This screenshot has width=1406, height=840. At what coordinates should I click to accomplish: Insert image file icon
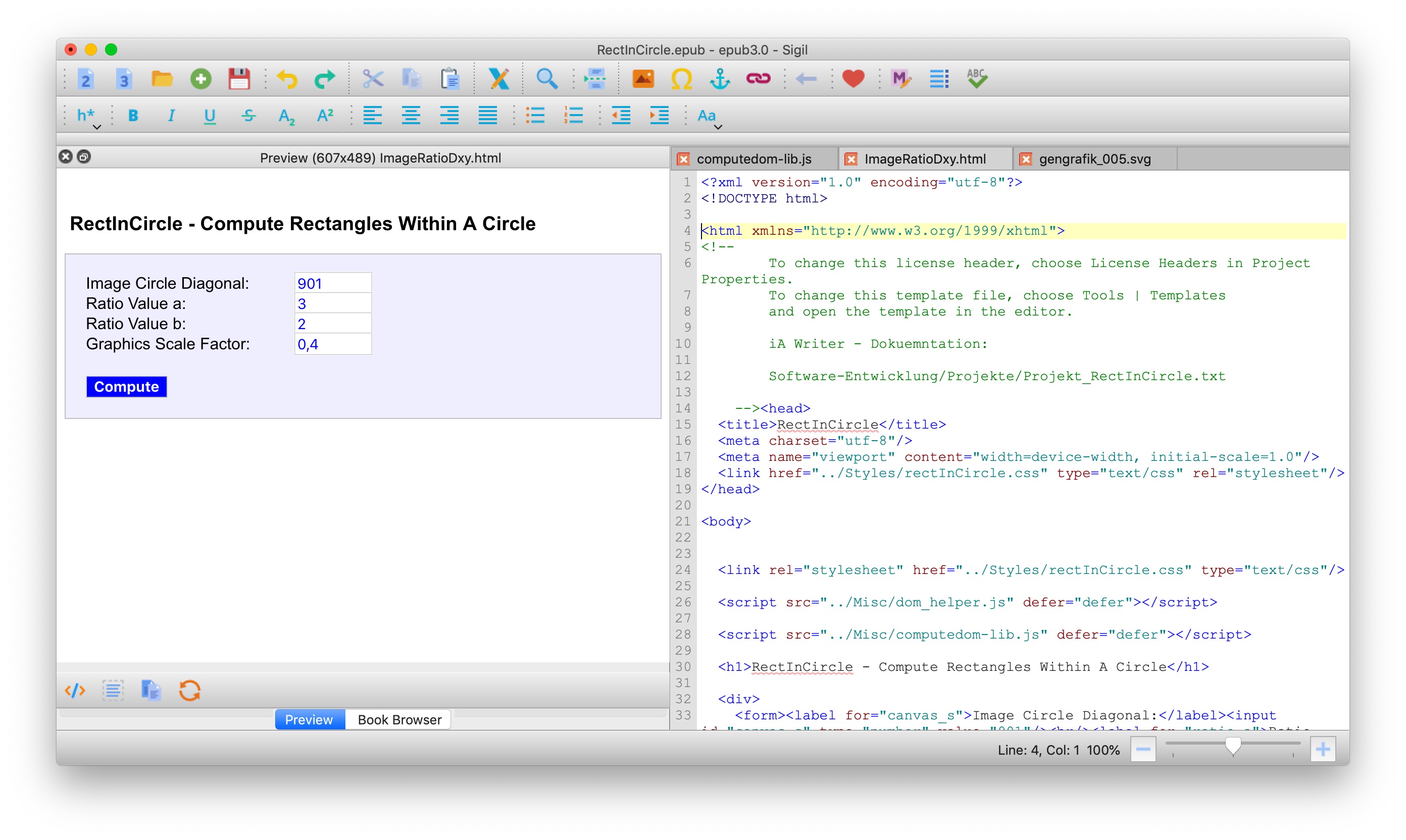[643, 79]
